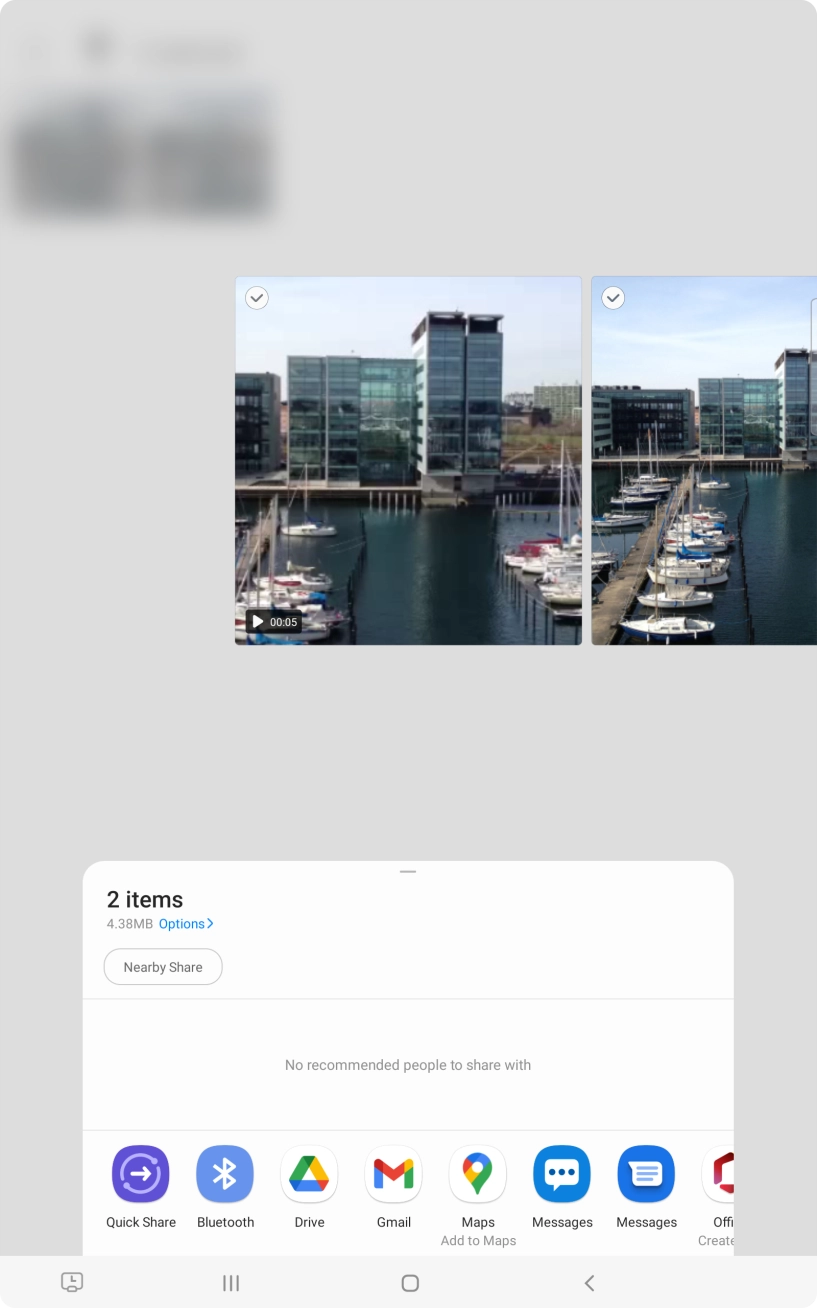Tap the first marina video thumbnail
817x1308 pixels.
pyautogui.click(x=408, y=460)
